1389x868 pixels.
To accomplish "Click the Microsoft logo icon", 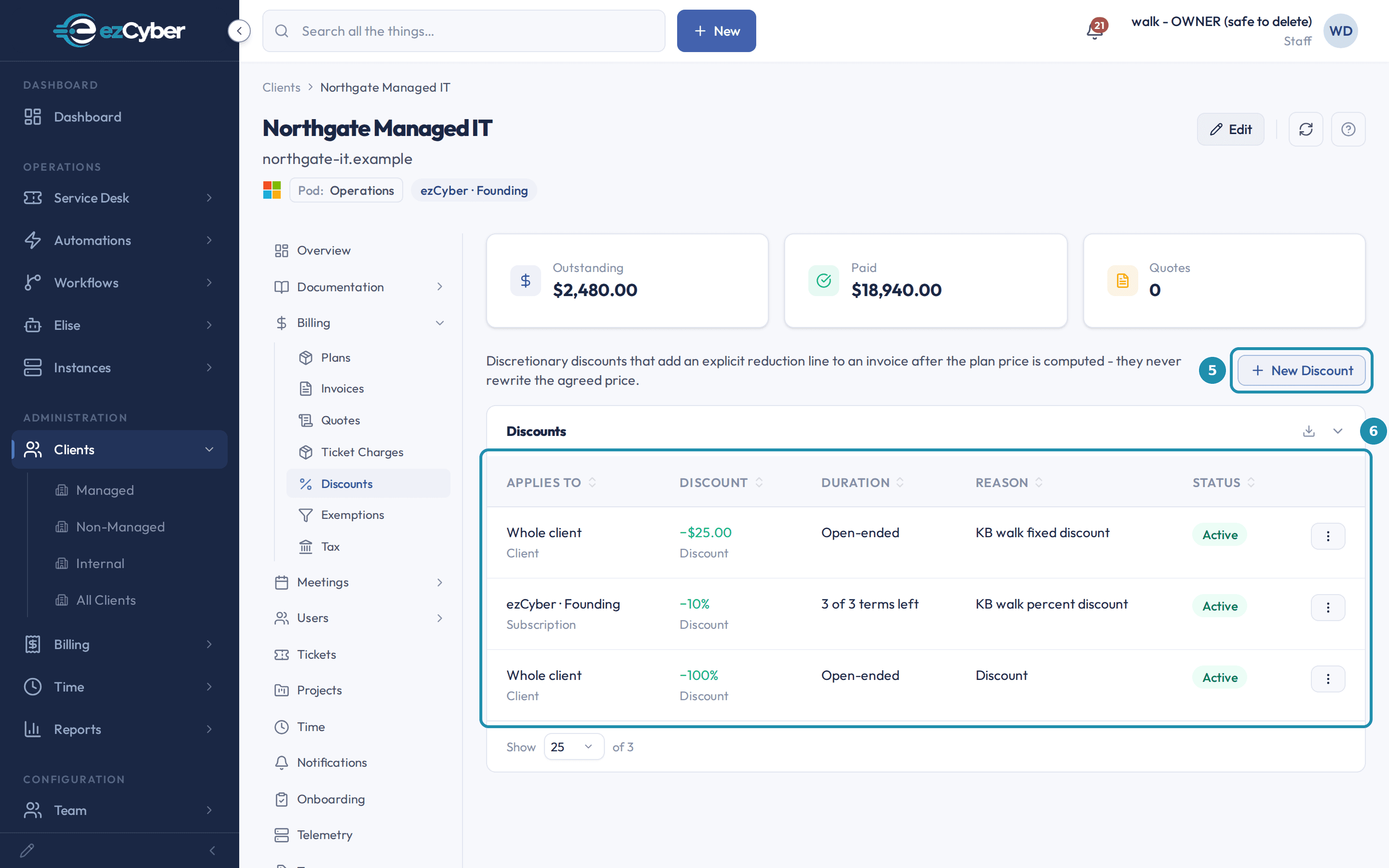I will (272, 190).
